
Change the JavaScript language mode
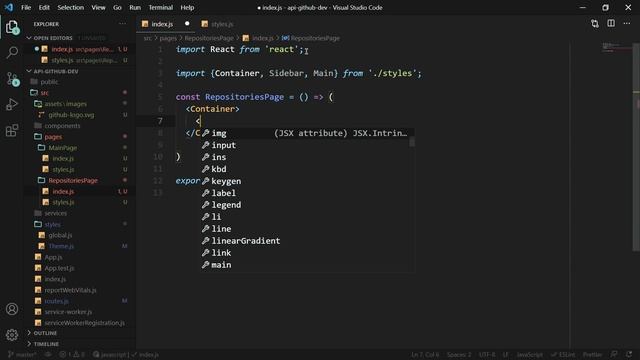click(529, 355)
